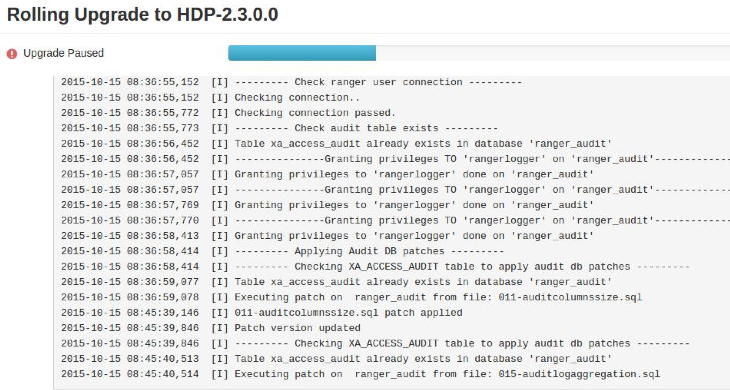Screen dimensions: 730x390
Task: Click the 'Check audit table exists' log line
Action: (279, 128)
